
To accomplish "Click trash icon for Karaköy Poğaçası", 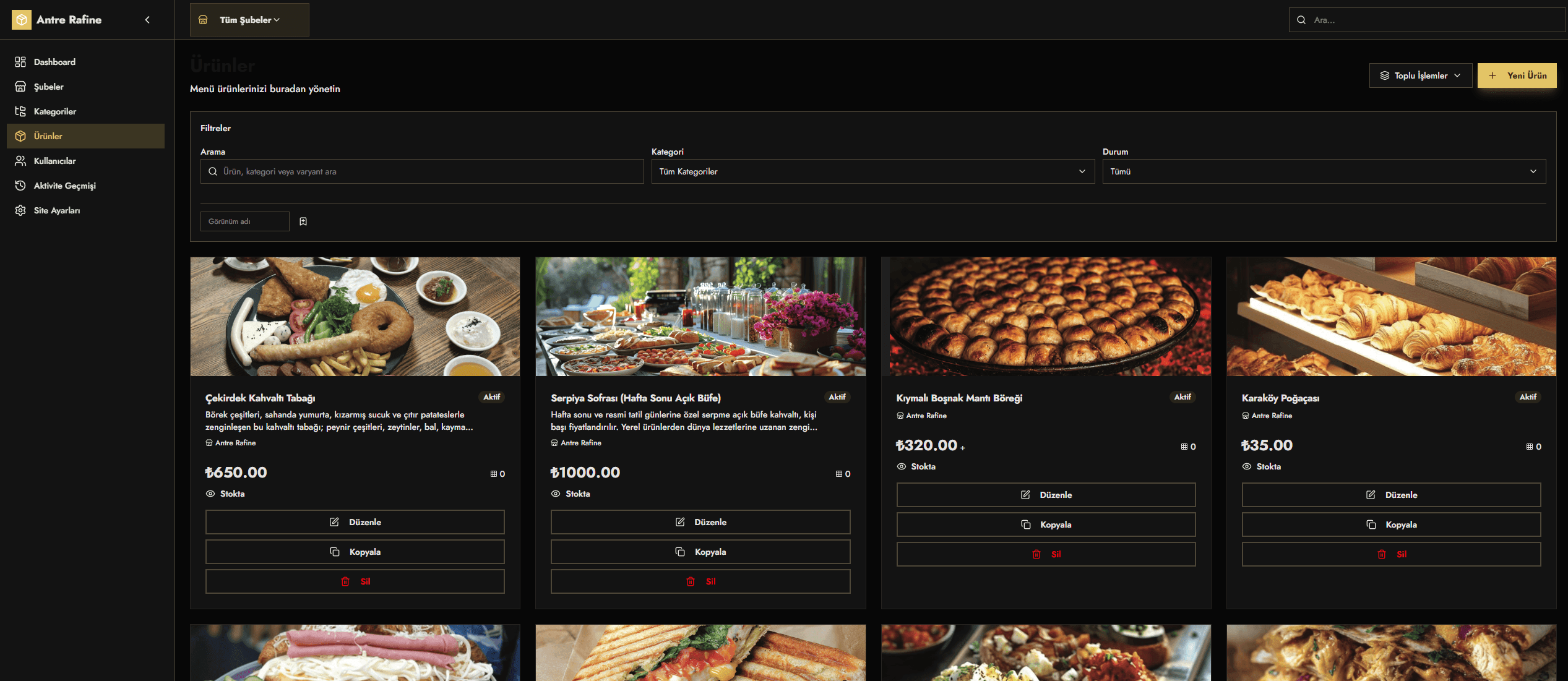I will tap(1382, 554).
